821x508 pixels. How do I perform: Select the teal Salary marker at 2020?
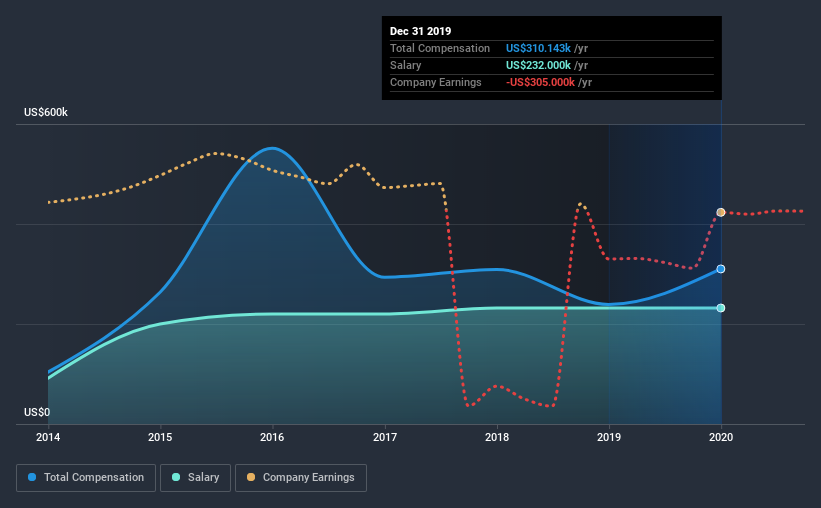click(x=721, y=308)
